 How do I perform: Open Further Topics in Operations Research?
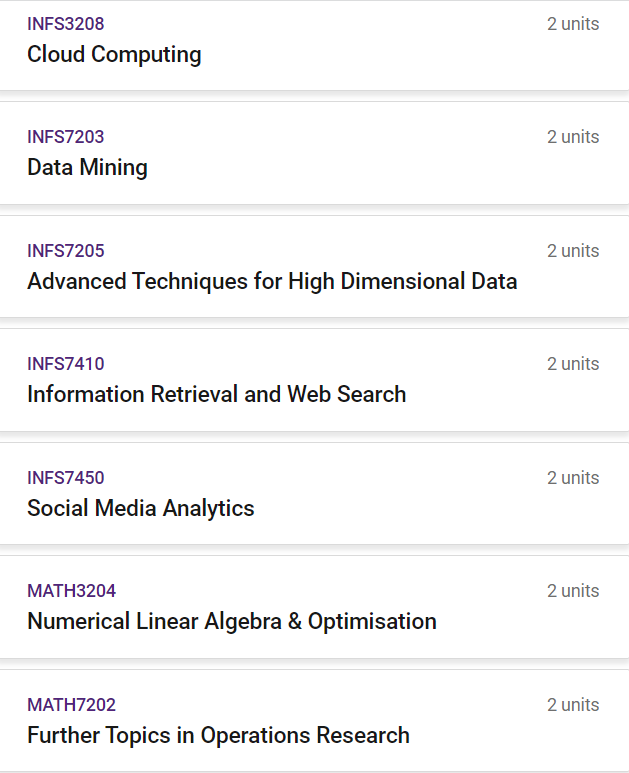(218, 735)
